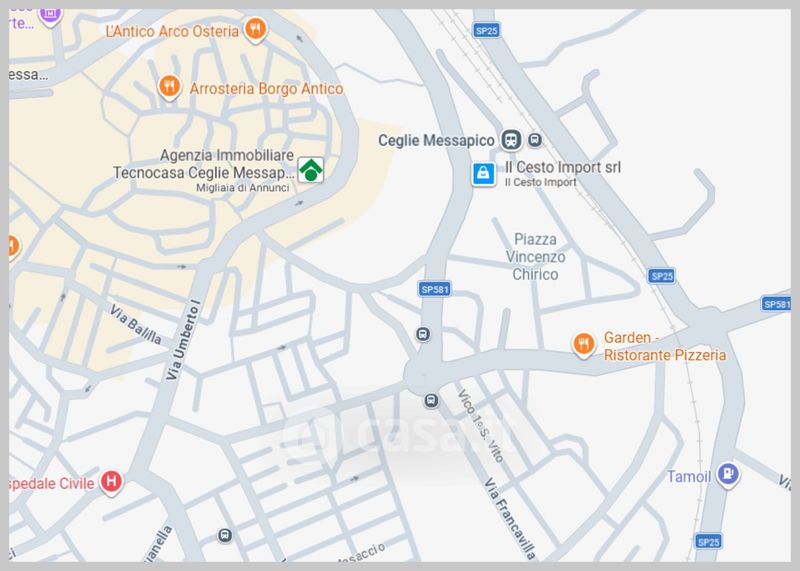Select the Il Cesto Import shopping pin

click(x=483, y=174)
